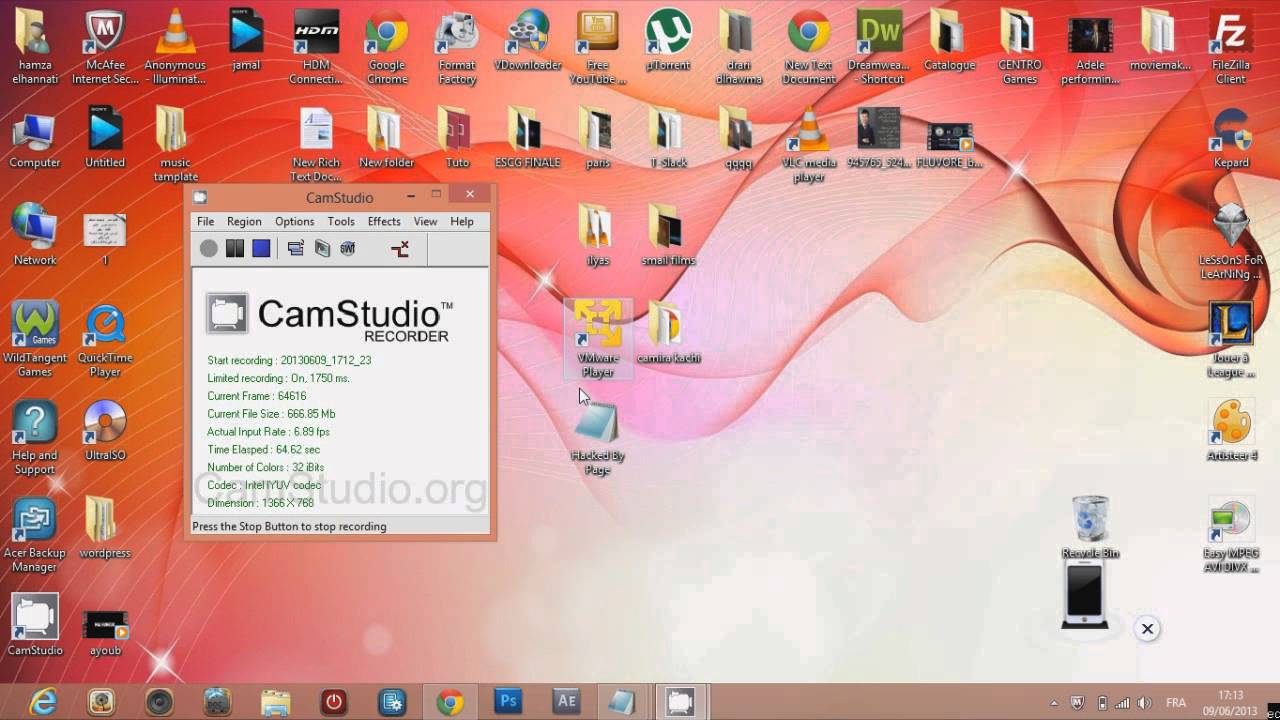Select the wordpress folder on desktop
The height and width of the screenshot is (720, 1280).
click(105, 528)
